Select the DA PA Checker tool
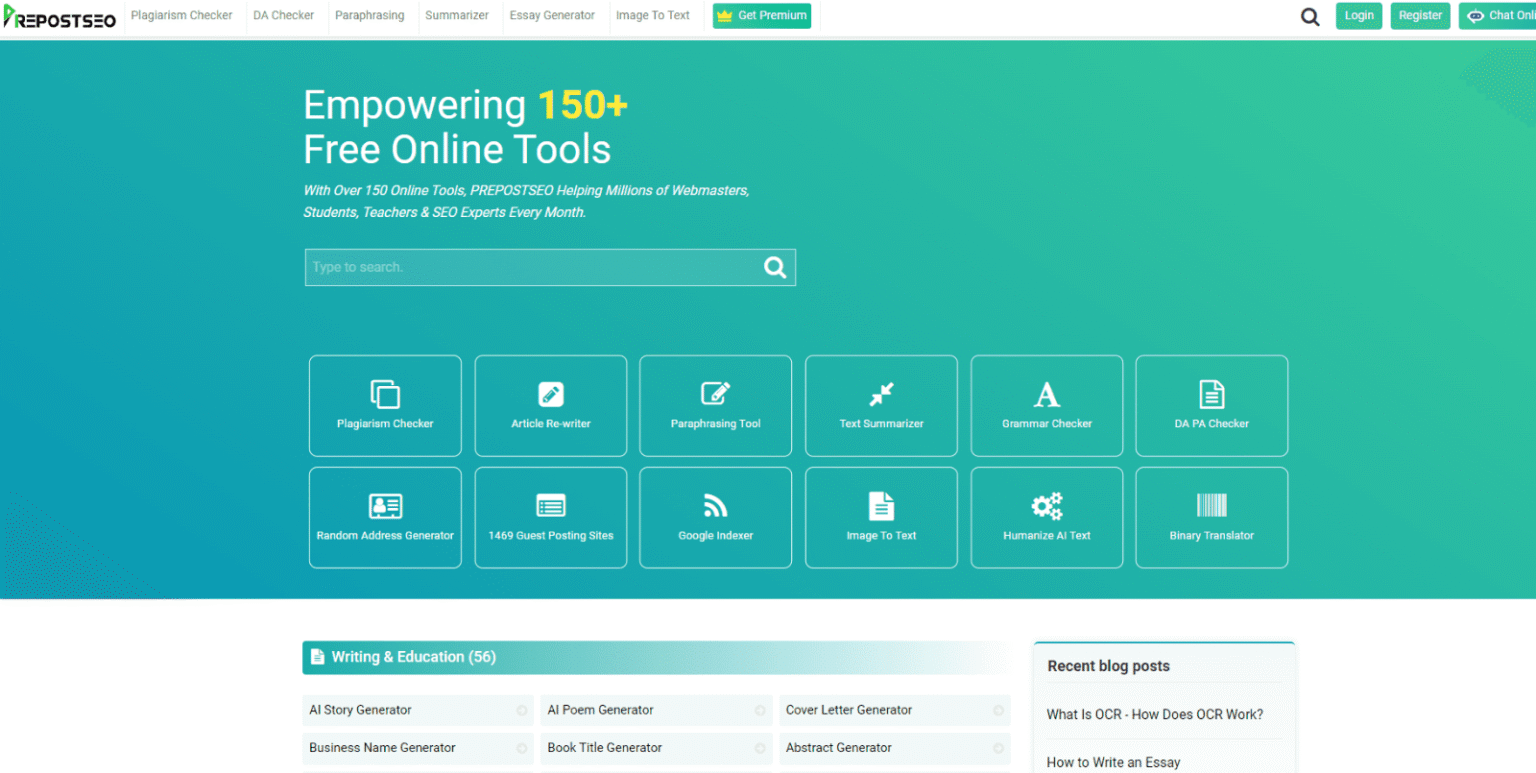This screenshot has height=773, width=1536. (1211, 405)
